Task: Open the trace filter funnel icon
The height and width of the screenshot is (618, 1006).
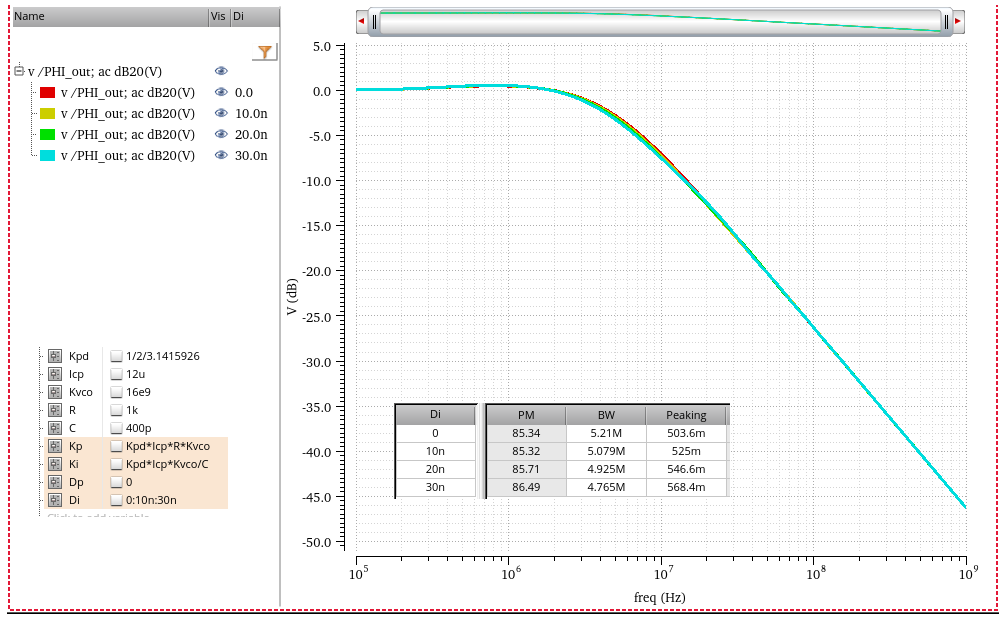Action: tap(265, 52)
